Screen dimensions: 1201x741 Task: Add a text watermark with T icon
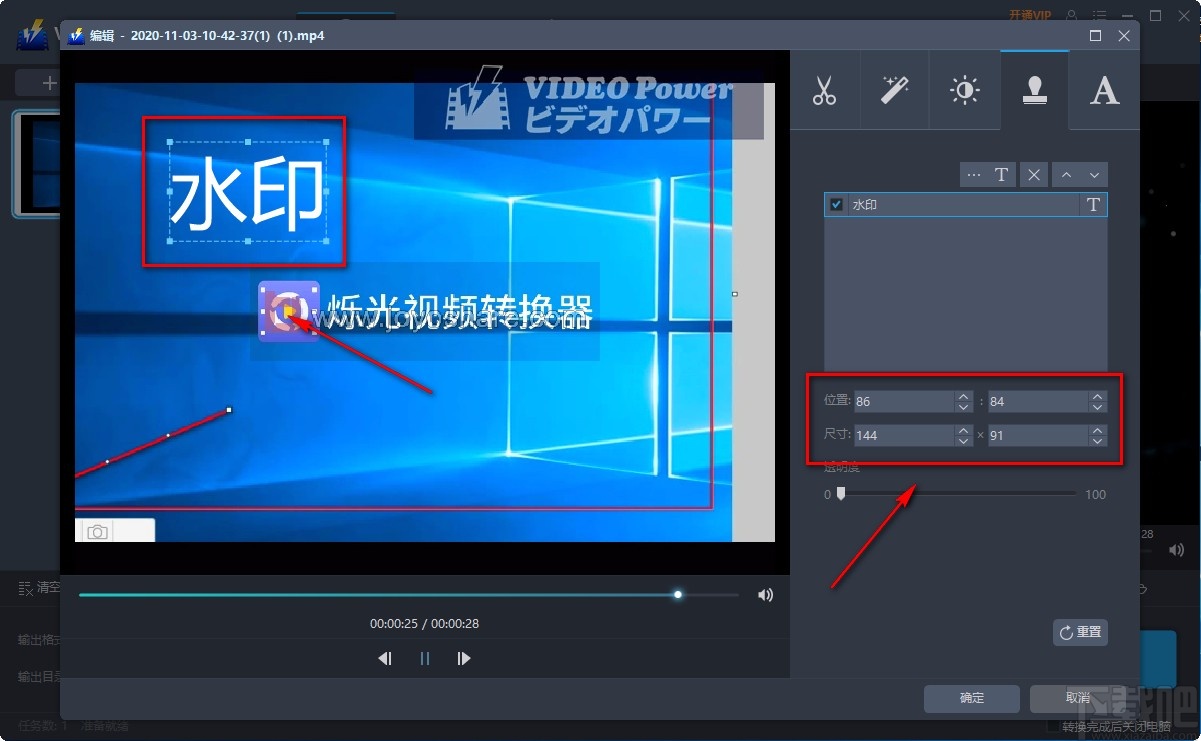(x=999, y=174)
